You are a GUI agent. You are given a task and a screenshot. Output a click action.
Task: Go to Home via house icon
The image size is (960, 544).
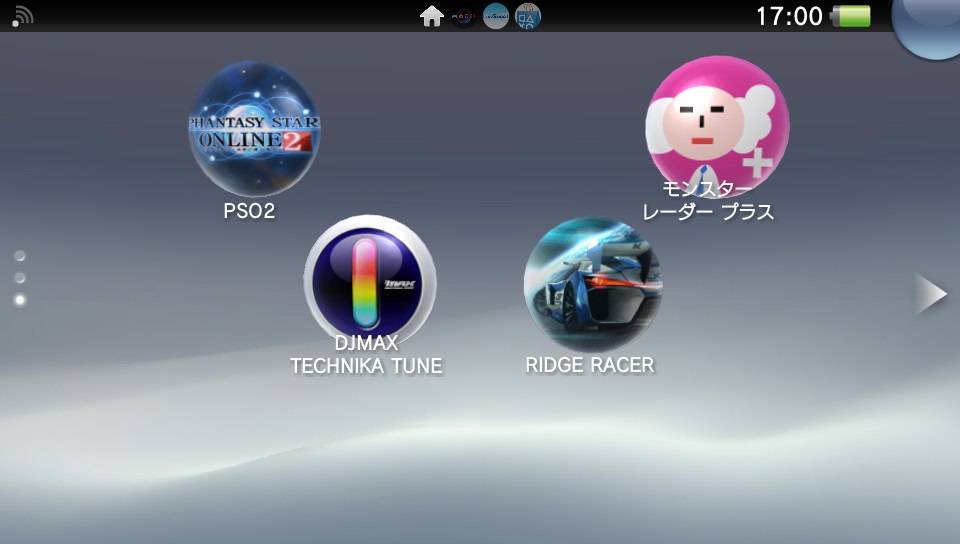point(432,17)
